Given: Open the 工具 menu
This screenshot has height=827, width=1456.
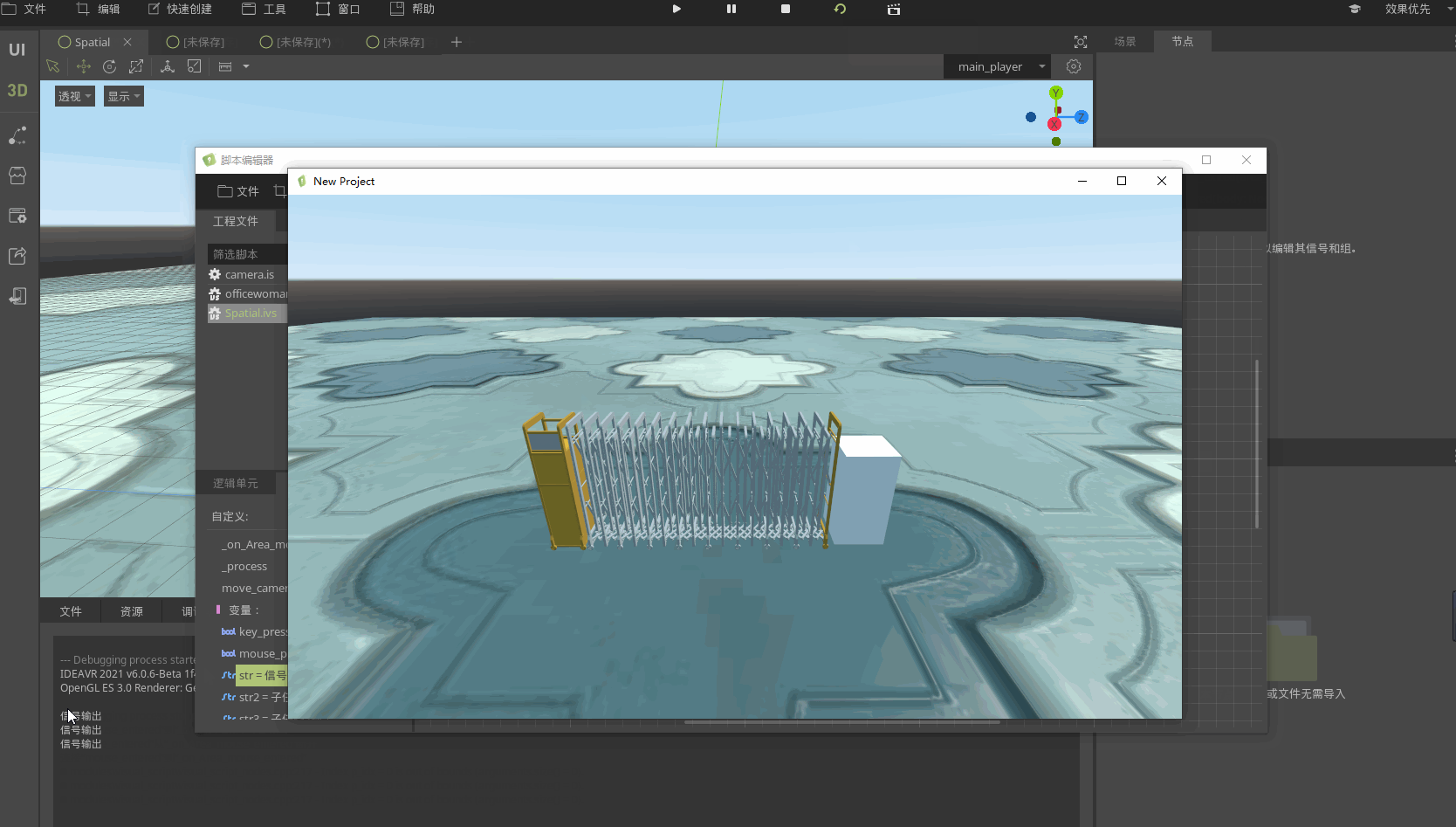Looking at the screenshot, I should (264, 9).
